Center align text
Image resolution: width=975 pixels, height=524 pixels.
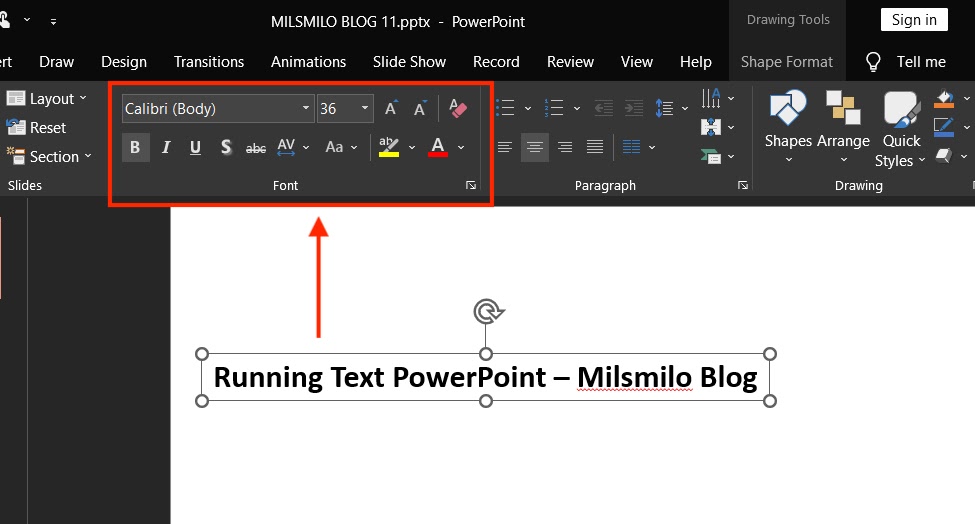point(535,147)
